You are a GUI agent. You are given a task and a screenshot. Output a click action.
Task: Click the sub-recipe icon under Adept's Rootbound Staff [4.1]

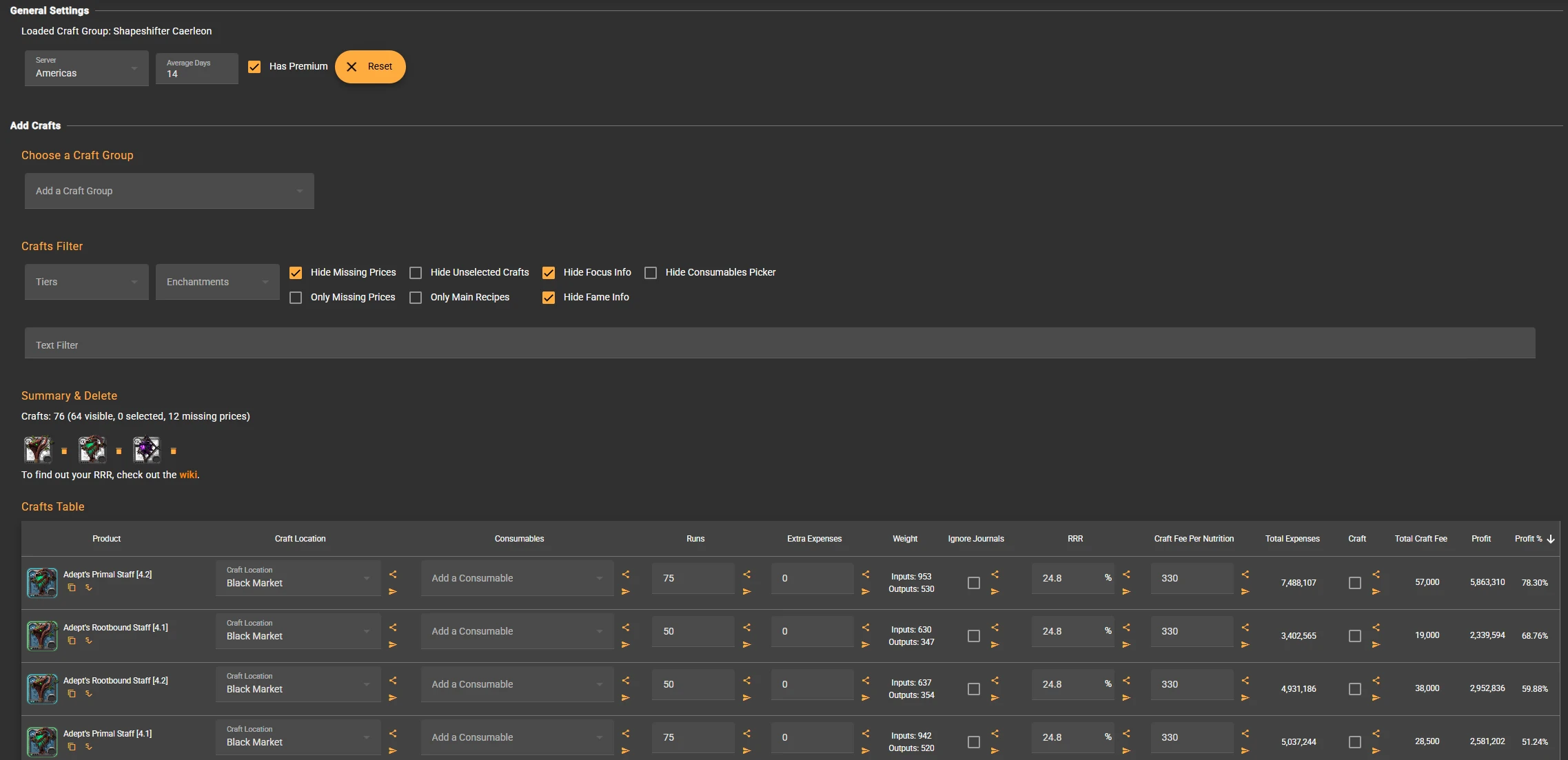pyautogui.click(x=88, y=641)
